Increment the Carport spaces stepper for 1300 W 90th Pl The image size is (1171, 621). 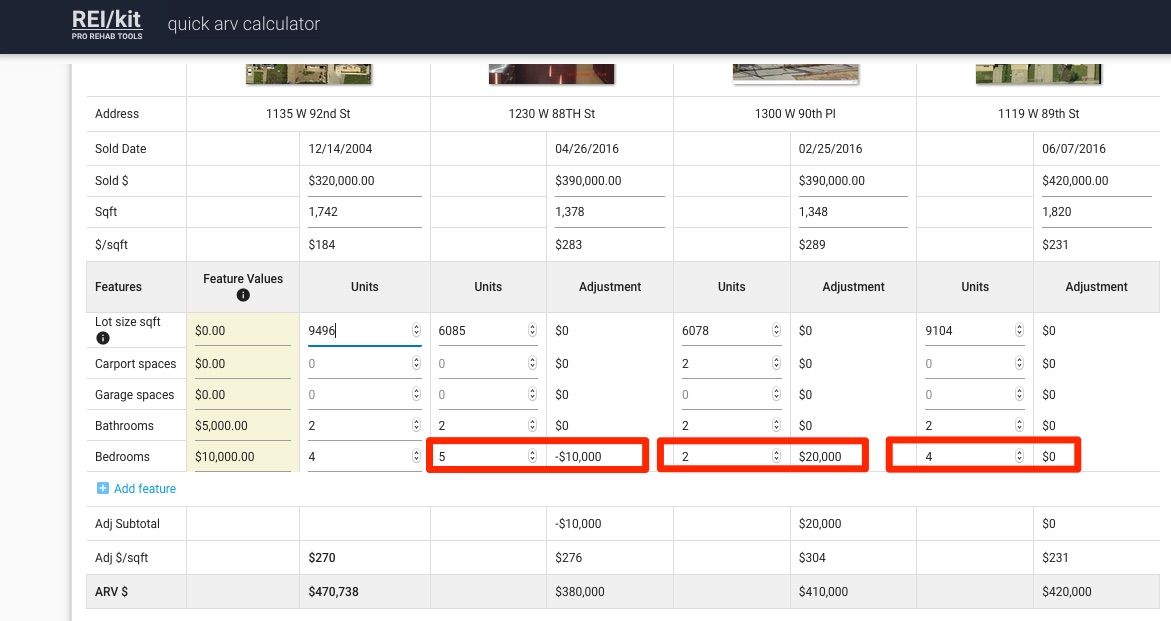point(775,358)
